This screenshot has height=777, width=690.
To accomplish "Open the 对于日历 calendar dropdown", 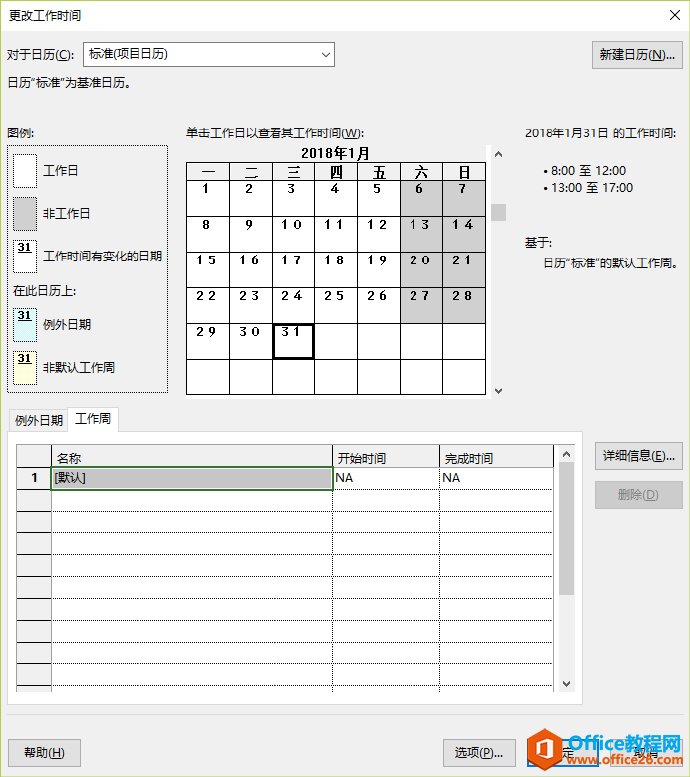I will [209, 54].
